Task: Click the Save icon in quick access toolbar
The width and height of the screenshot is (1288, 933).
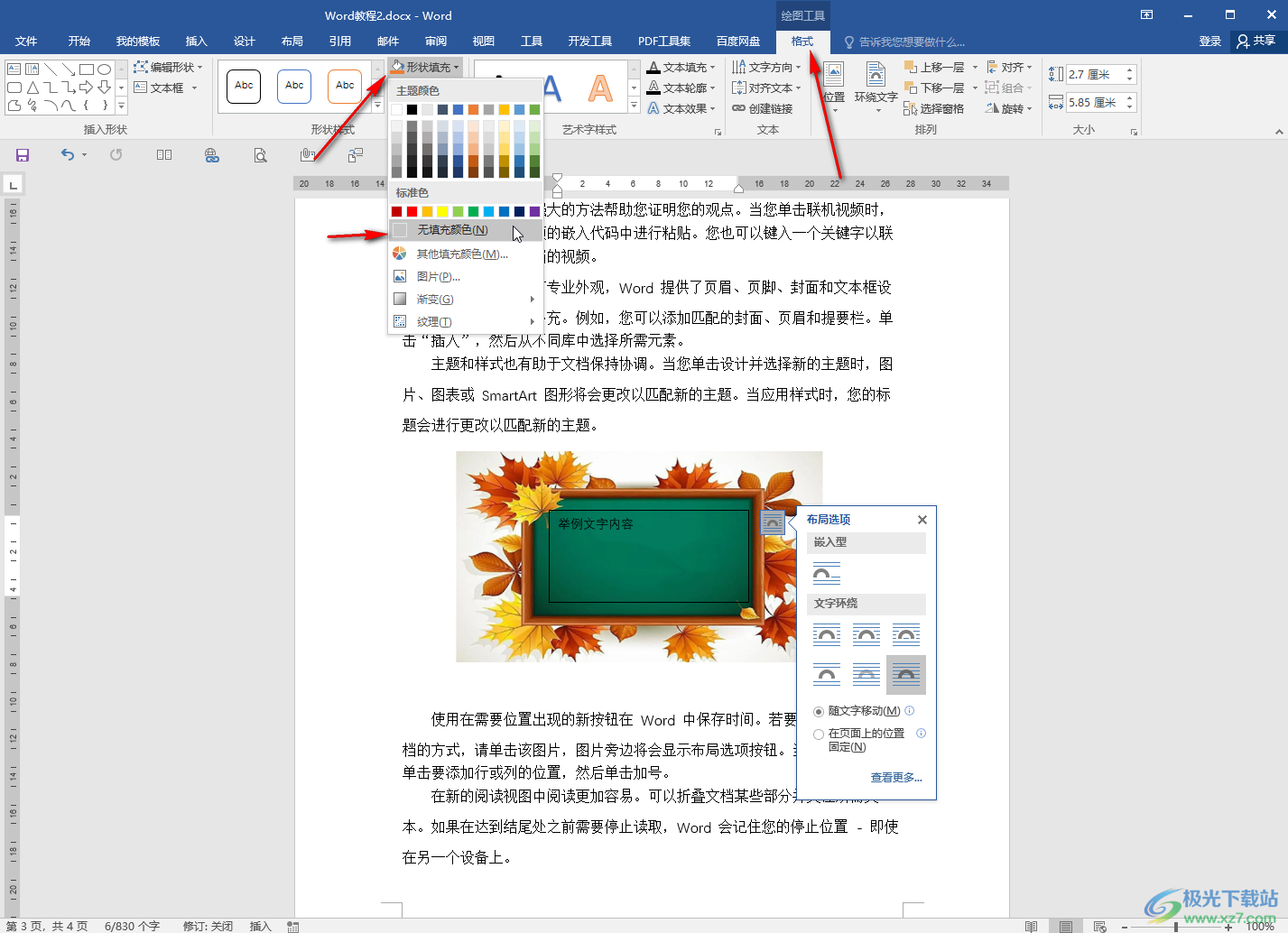Action: click(23, 155)
